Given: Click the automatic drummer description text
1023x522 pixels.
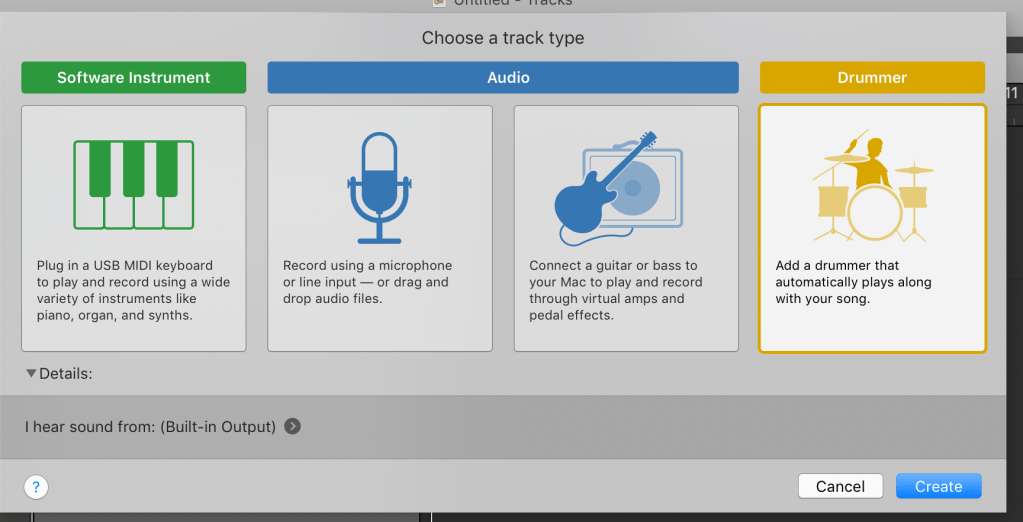Looking at the screenshot, I should tap(853, 282).
